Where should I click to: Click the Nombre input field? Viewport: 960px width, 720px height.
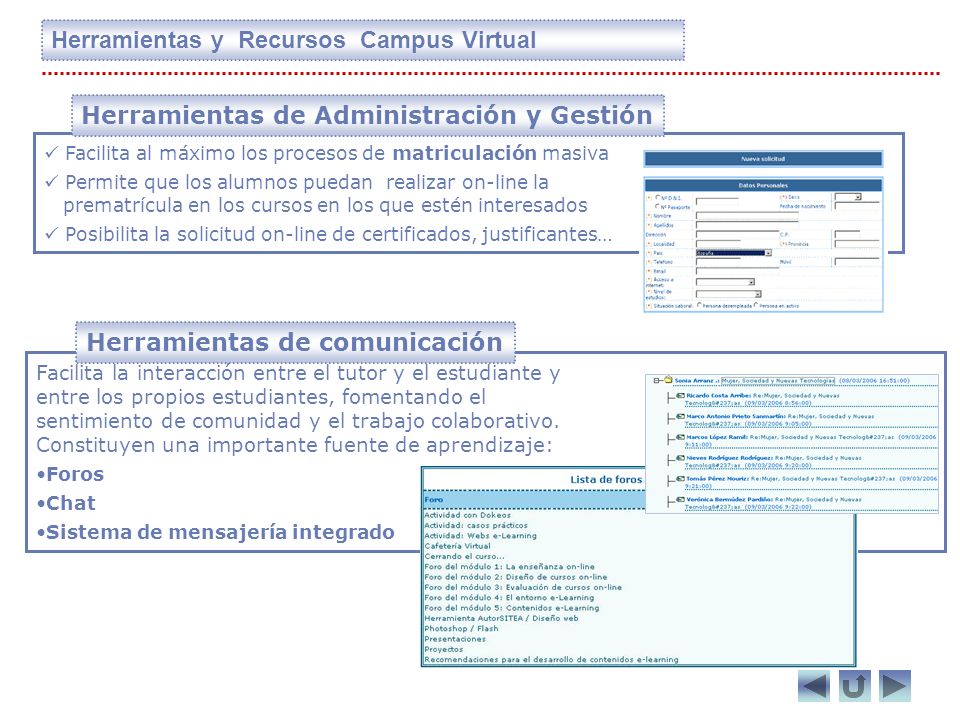tap(747, 216)
